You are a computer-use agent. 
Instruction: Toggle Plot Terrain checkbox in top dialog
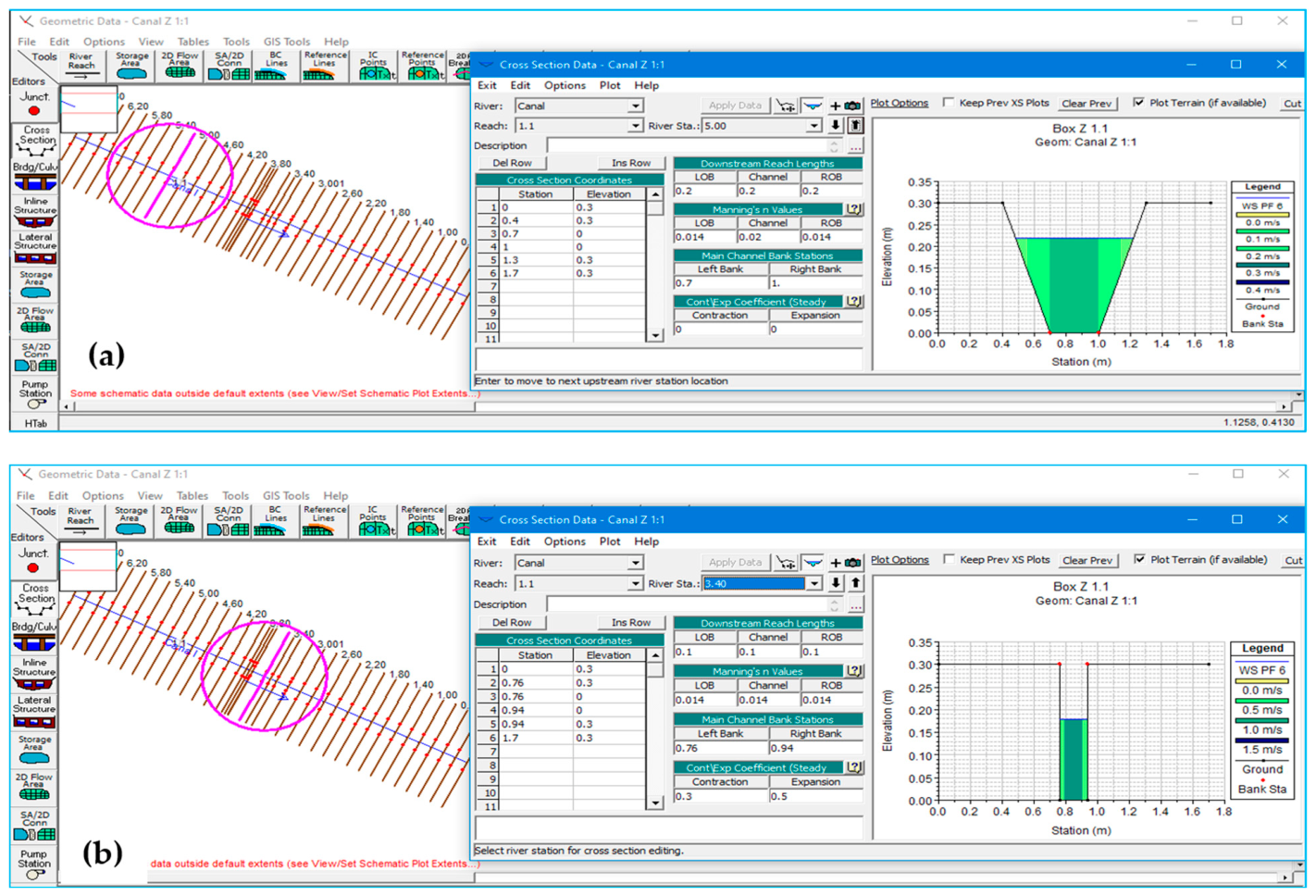(1139, 103)
